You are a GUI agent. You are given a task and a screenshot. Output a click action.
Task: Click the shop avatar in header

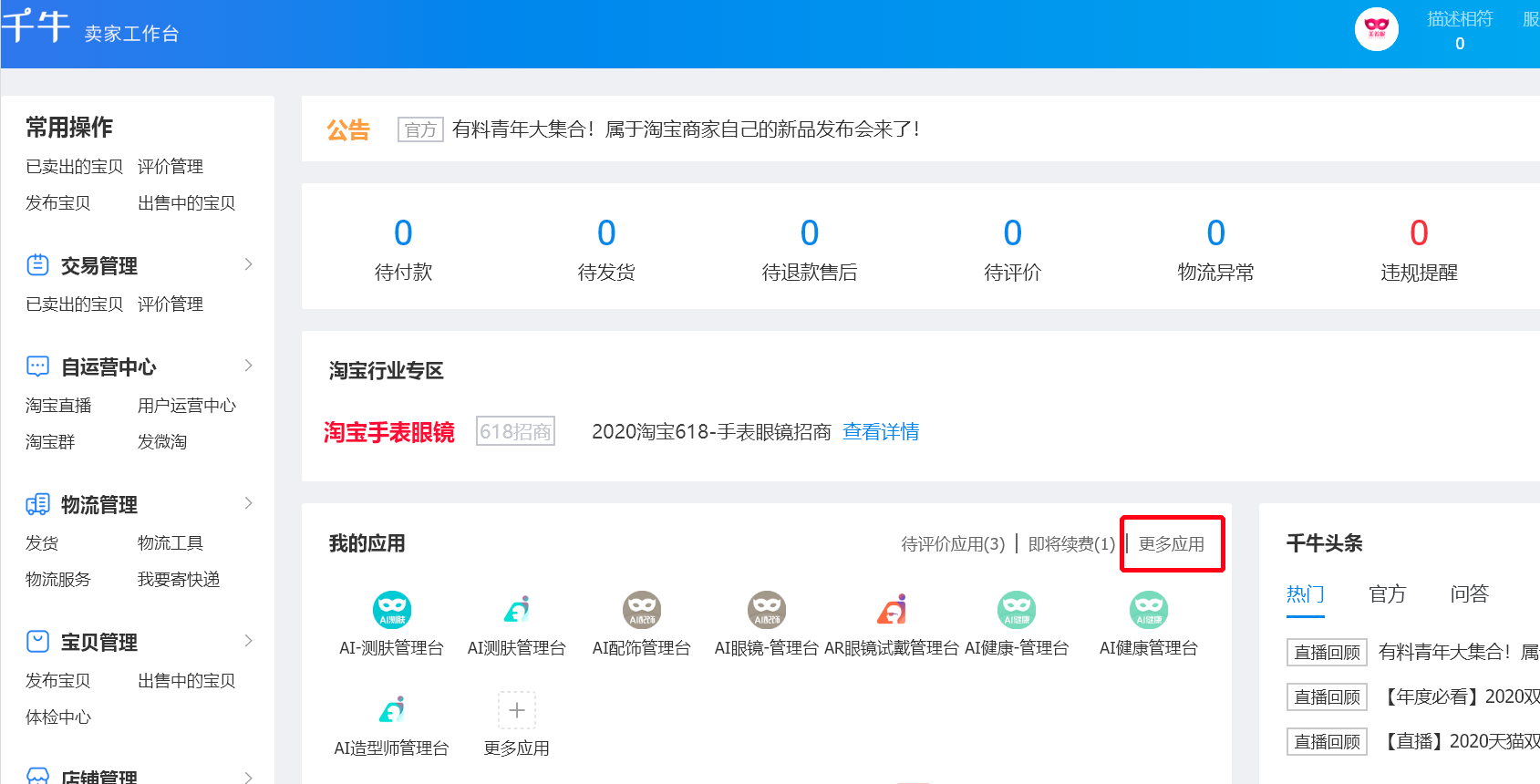tap(1377, 29)
